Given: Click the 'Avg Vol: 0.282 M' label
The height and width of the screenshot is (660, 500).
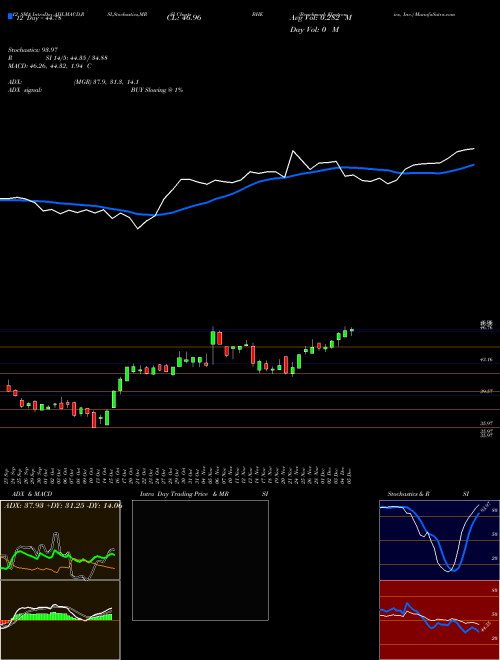Looking at the screenshot, I should click(321, 18).
